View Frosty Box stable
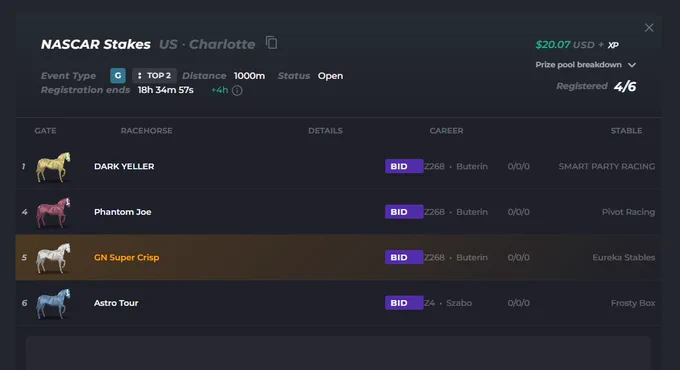Viewport: 680px width, 370px height. point(633,303)
